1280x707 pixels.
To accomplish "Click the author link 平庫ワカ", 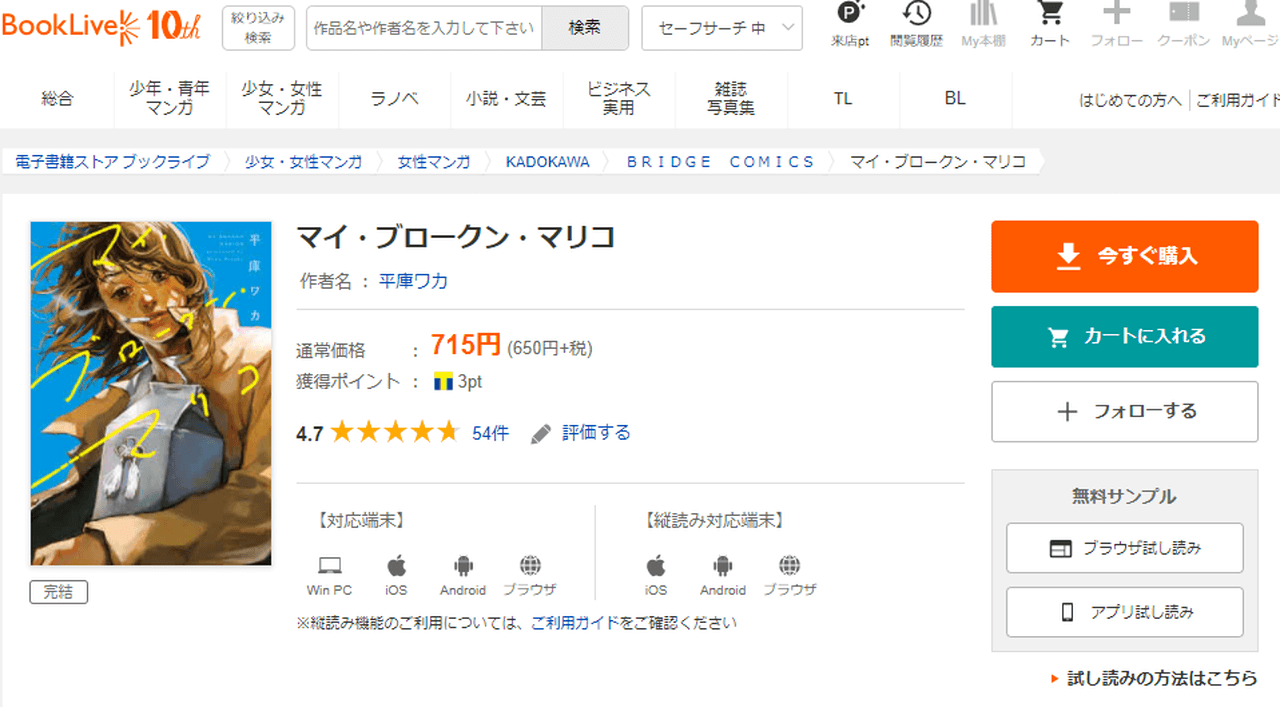I will tap(413, 281).
